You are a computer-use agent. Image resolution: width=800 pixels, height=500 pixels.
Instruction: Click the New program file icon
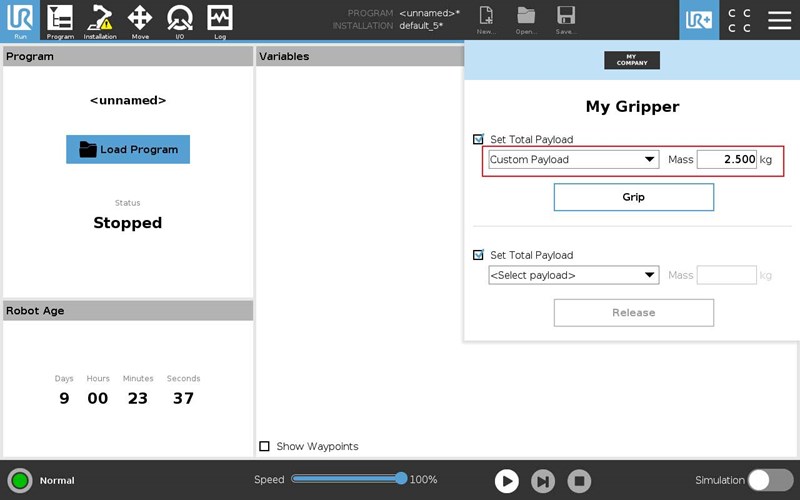(486, 19)
